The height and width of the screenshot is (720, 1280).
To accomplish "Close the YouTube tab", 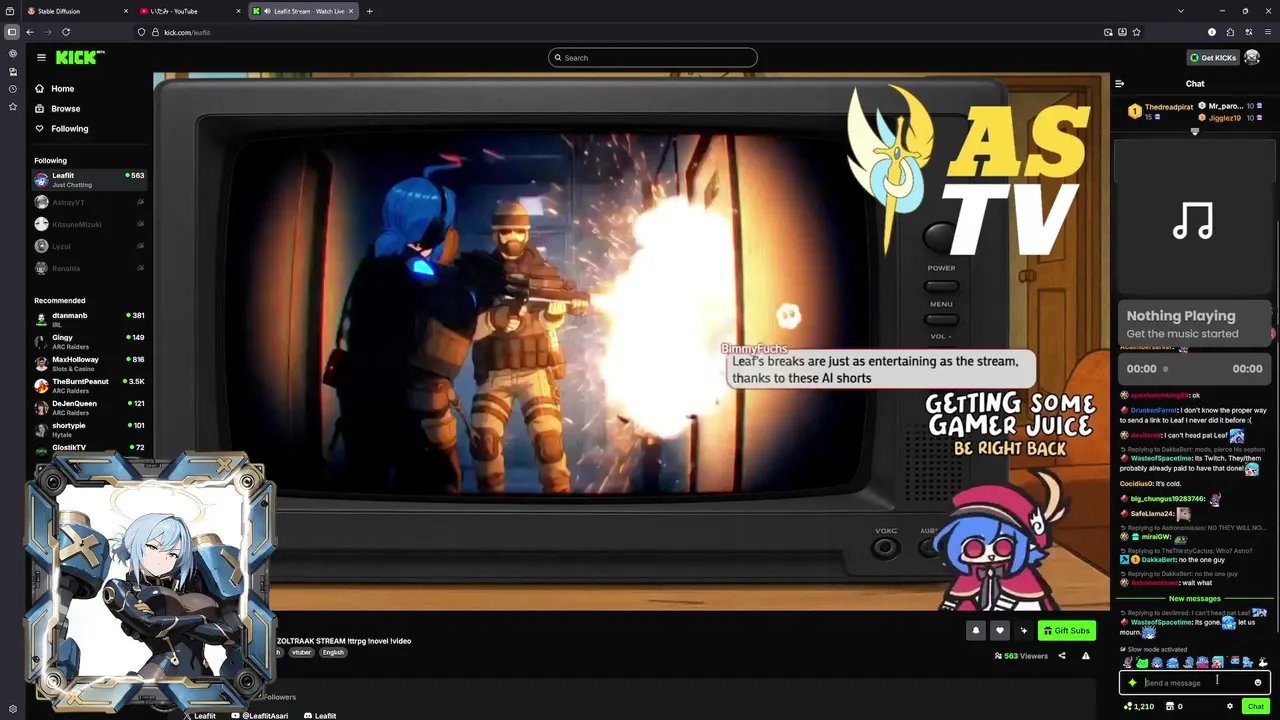I will 238,11.
